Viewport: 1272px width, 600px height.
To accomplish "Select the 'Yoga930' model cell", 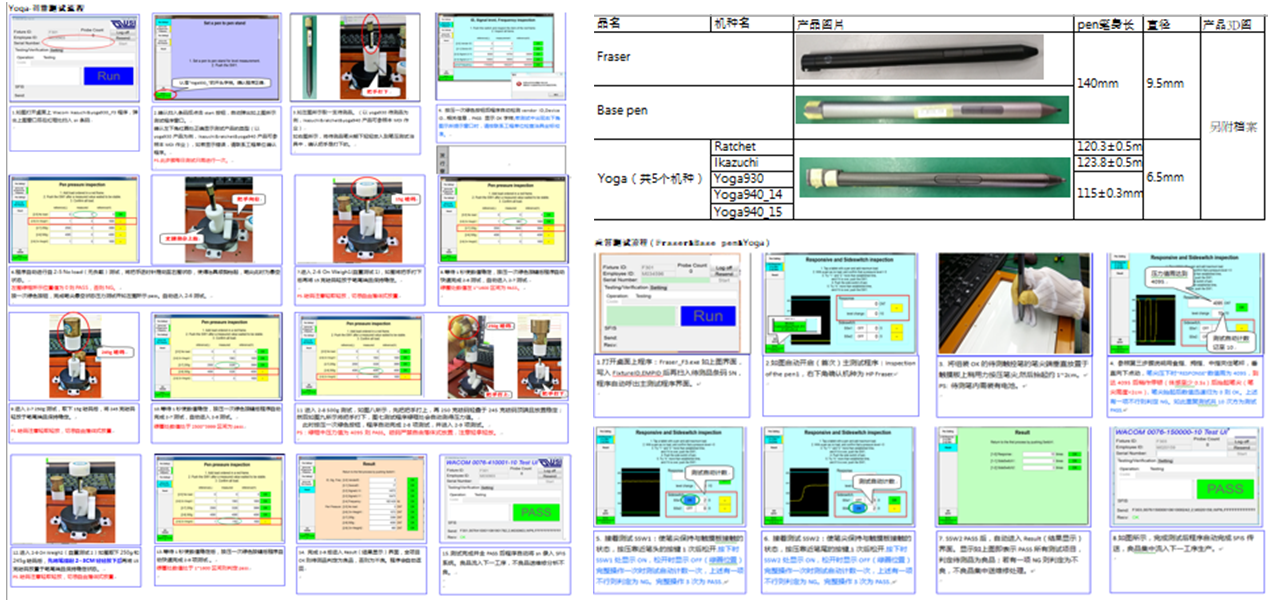I will click(752, 178).
